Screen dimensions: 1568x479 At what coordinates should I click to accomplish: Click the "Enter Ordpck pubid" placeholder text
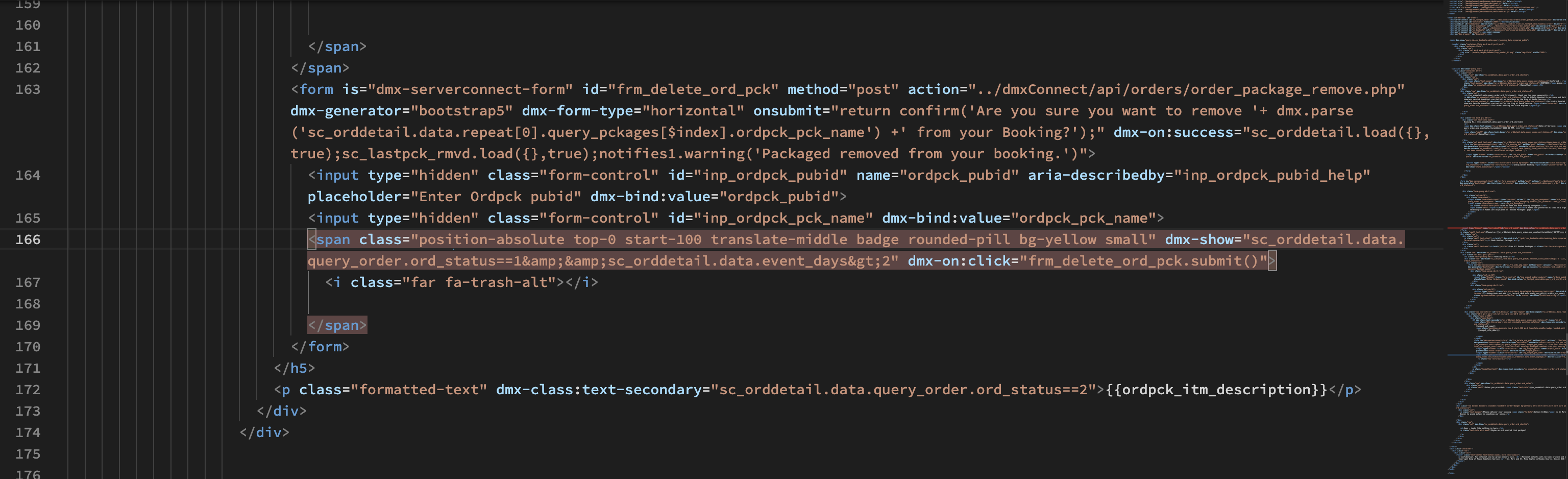coord(496,197)
